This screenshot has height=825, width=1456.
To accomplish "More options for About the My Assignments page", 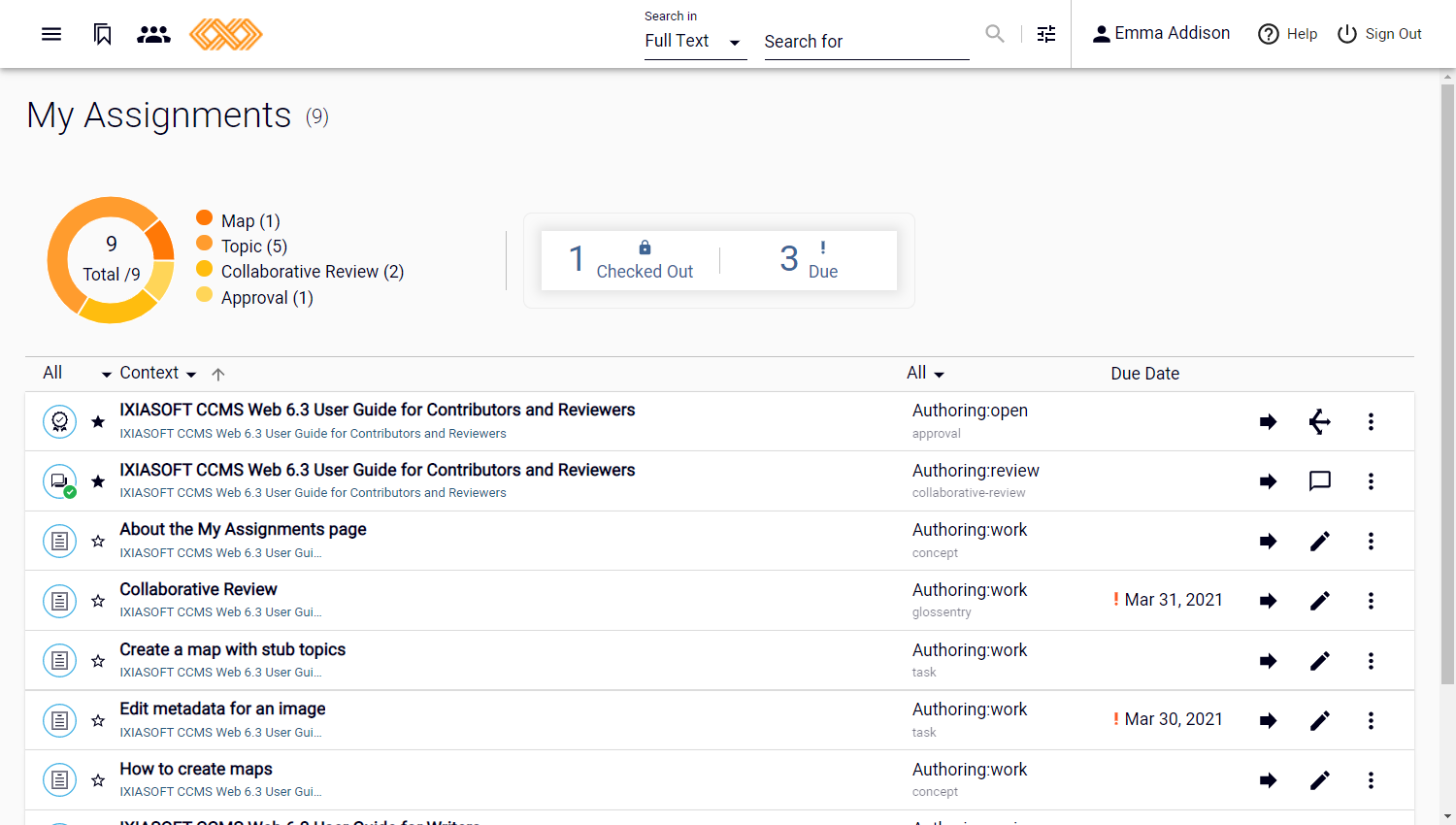I will pyautogui.click(x=1371, y=541).
